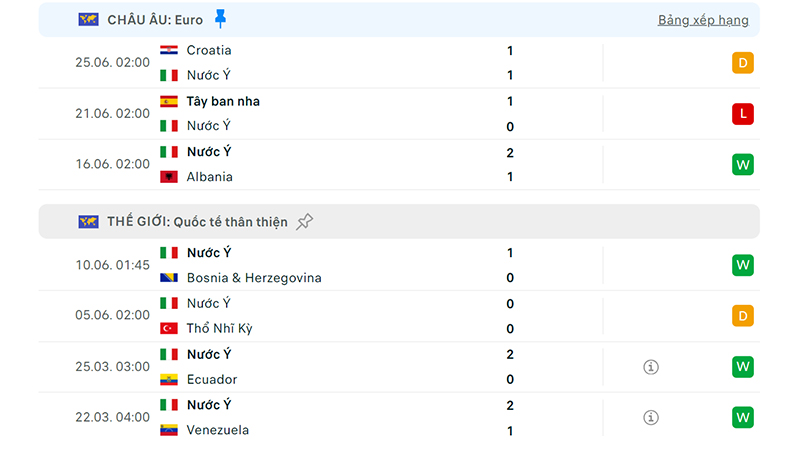Click the info icon for Venezuela match
Screen dimensions: 800x450
pos(651,417)
